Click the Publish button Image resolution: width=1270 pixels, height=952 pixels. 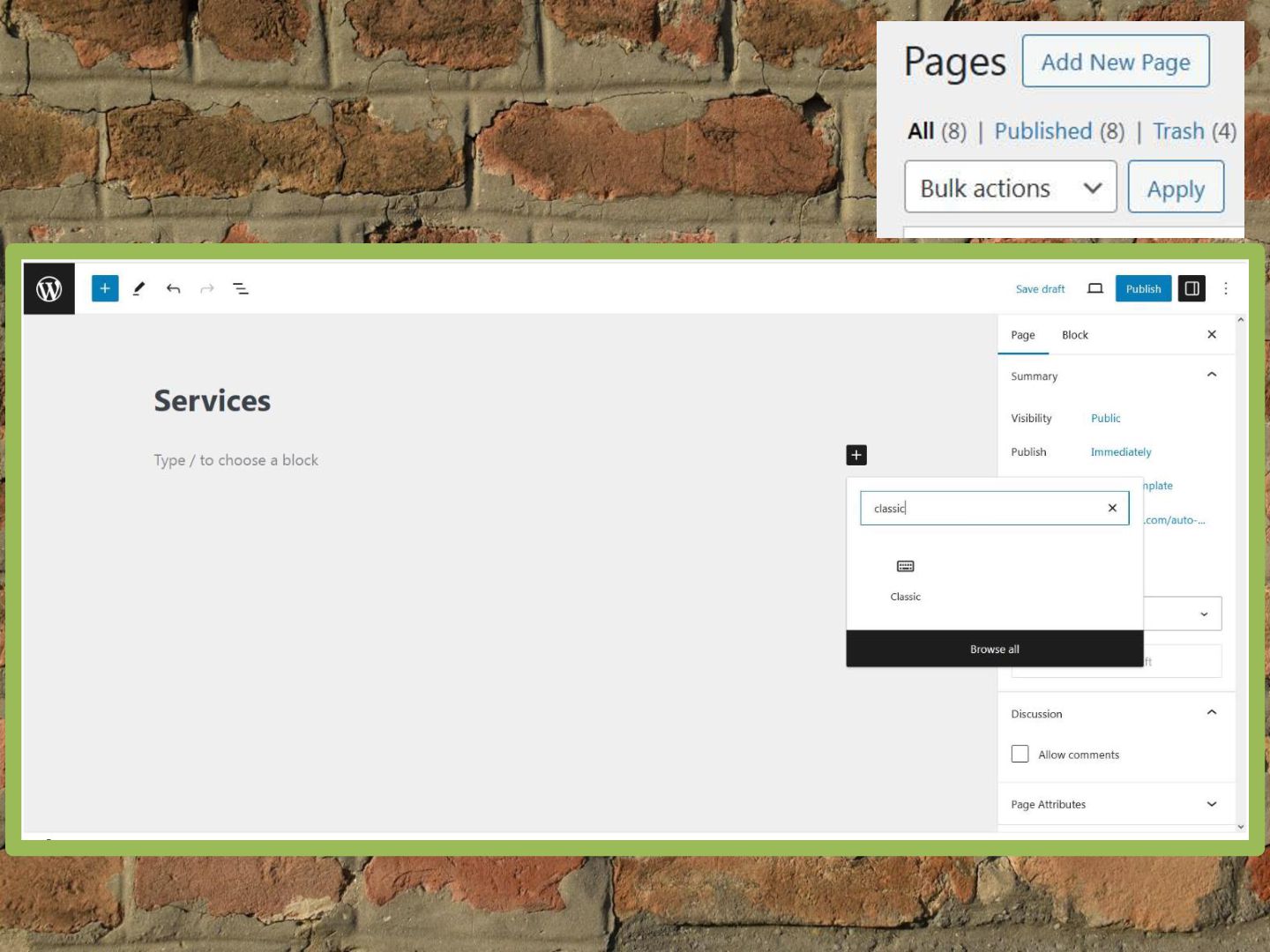click(1143, 288)
